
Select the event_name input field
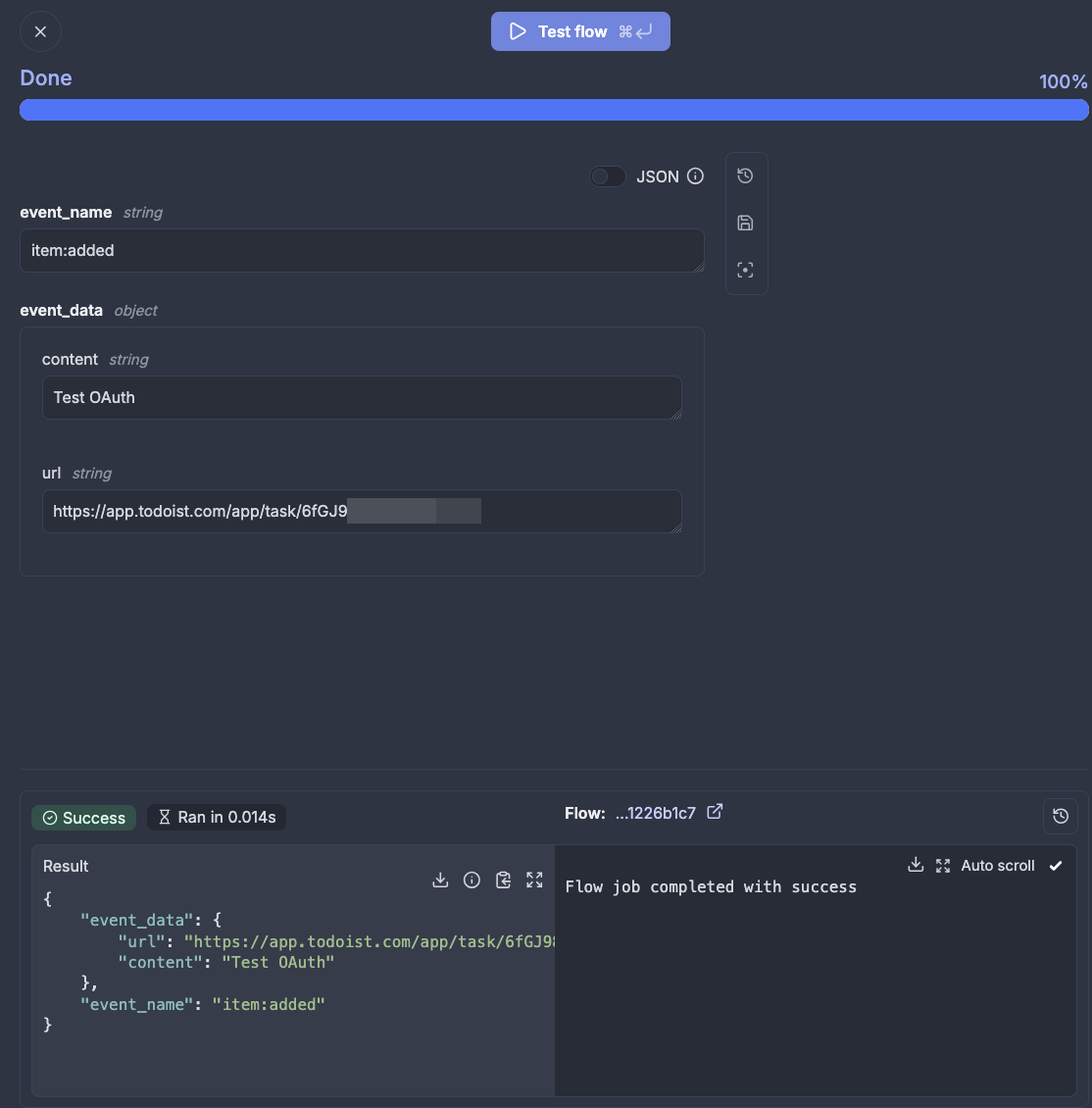(362, 251)
